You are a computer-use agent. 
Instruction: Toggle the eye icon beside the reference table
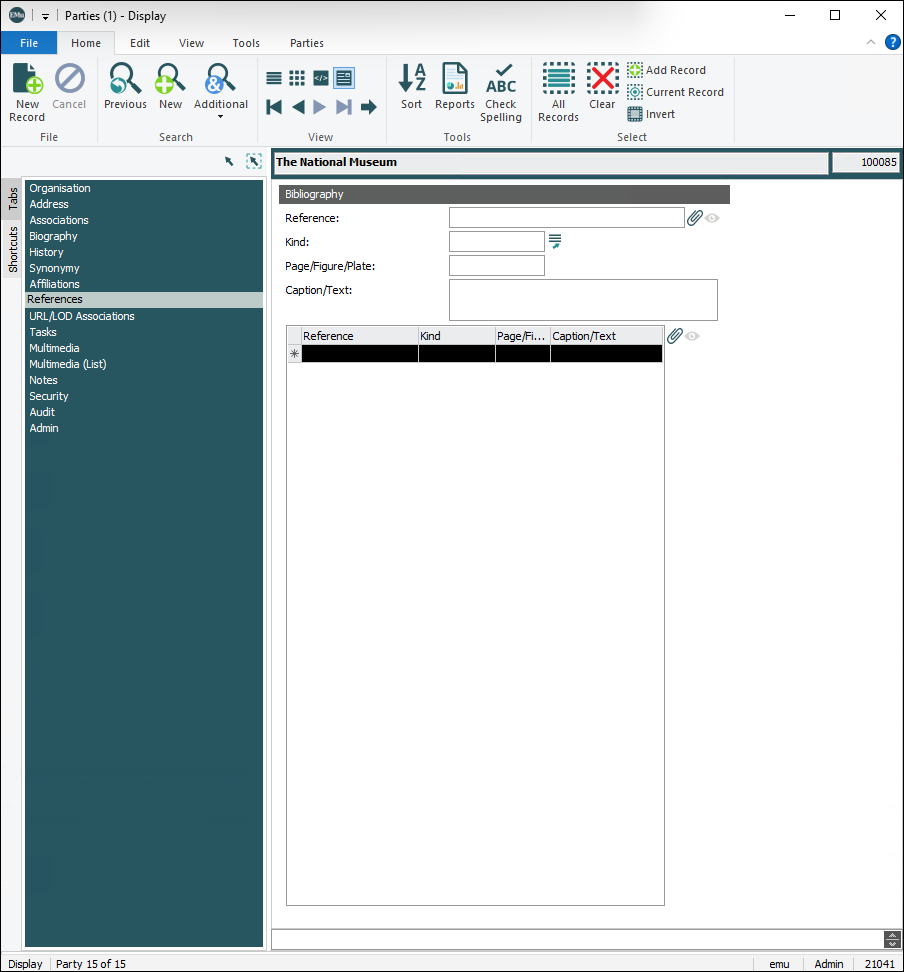coord(692,336)
